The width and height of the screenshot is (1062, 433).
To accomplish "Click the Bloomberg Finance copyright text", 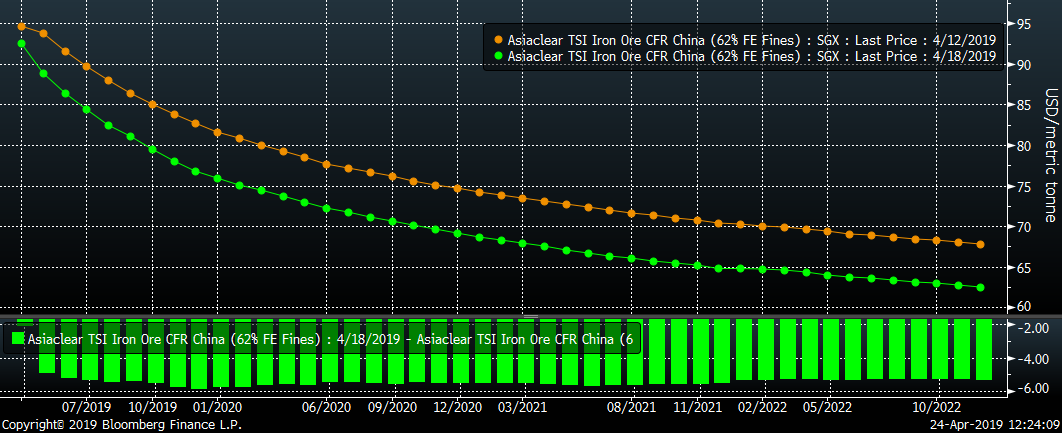I will (121, 425).
